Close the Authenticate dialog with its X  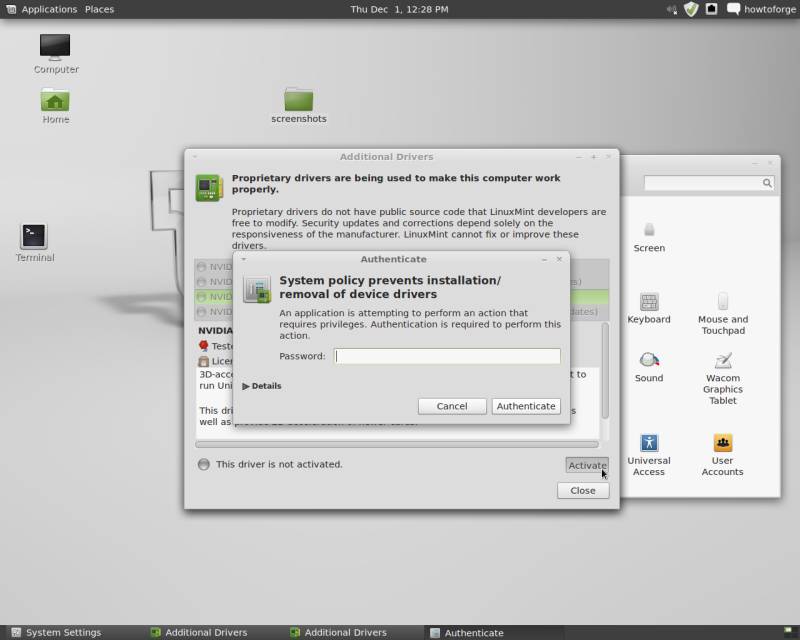(x=559, y=259)
